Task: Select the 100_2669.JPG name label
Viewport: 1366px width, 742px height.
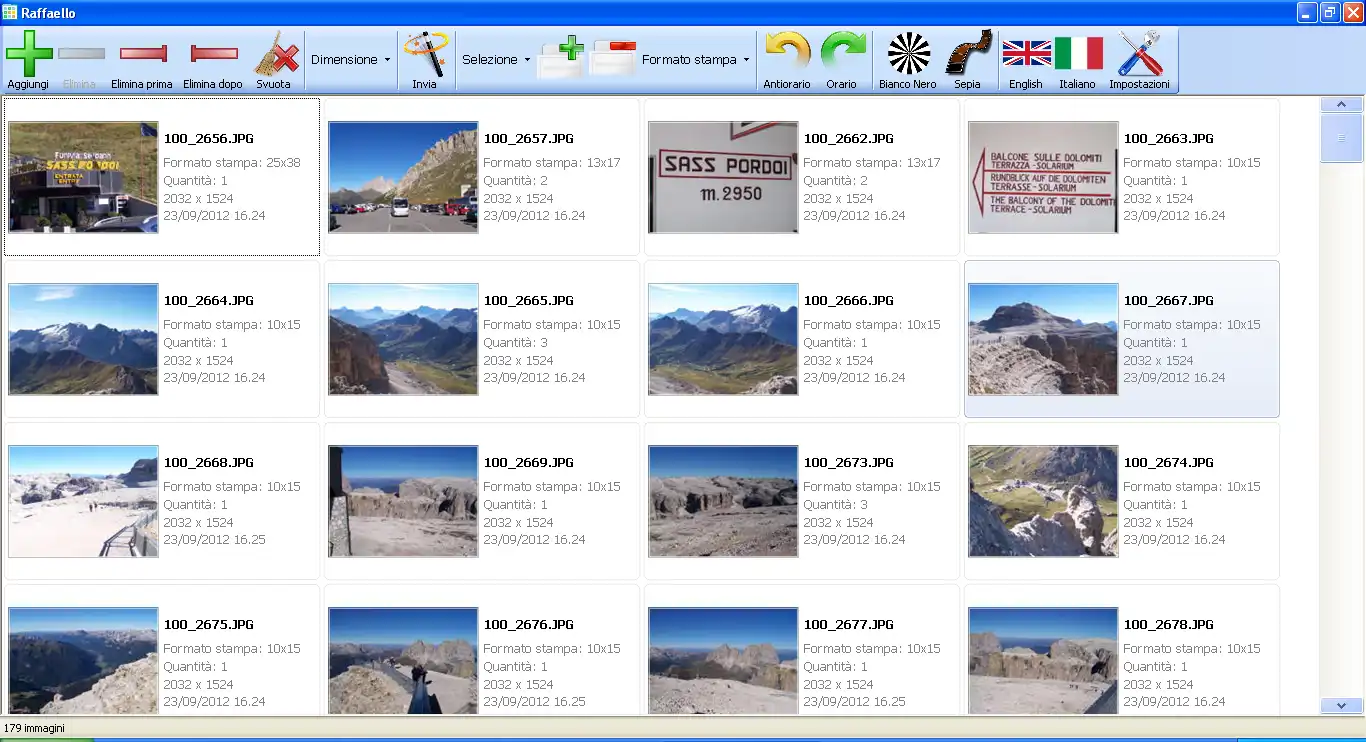Action: pyautogui.click(x=528, y=463)
